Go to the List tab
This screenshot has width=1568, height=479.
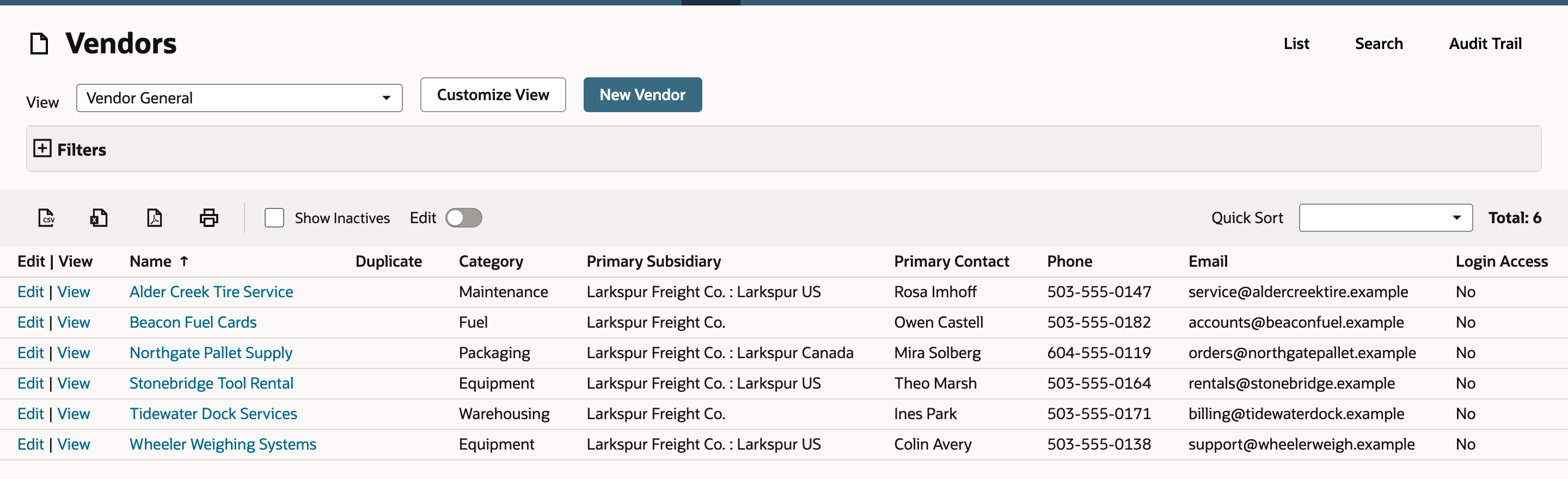(x=1296, y=44)
